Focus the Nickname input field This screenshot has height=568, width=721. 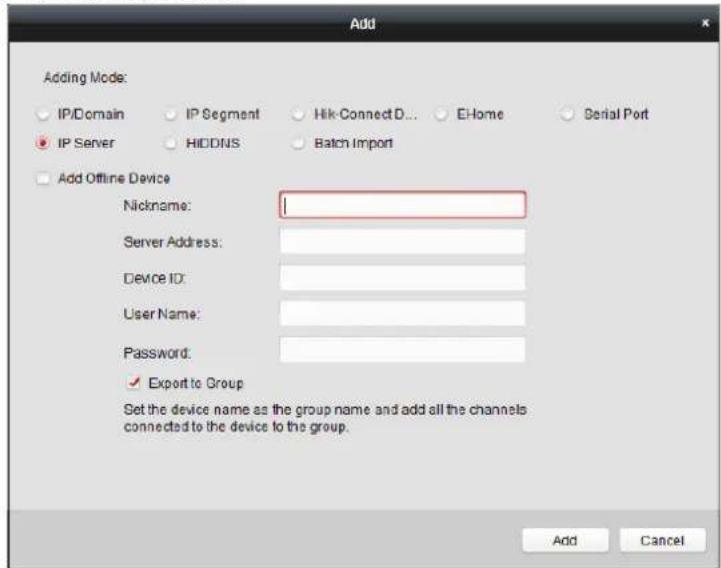(x=402, y=205)
